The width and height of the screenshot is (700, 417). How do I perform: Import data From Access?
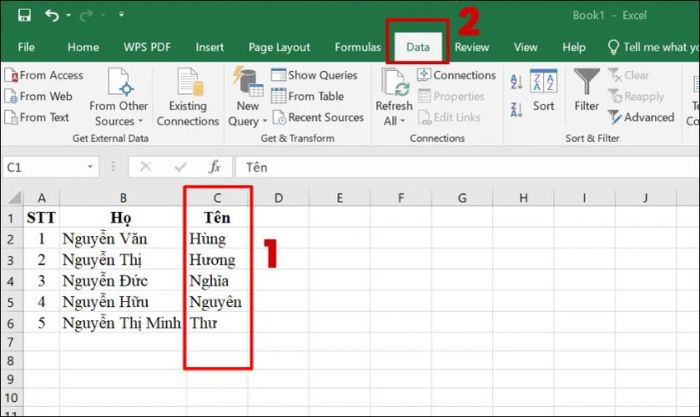click(44, 75)
